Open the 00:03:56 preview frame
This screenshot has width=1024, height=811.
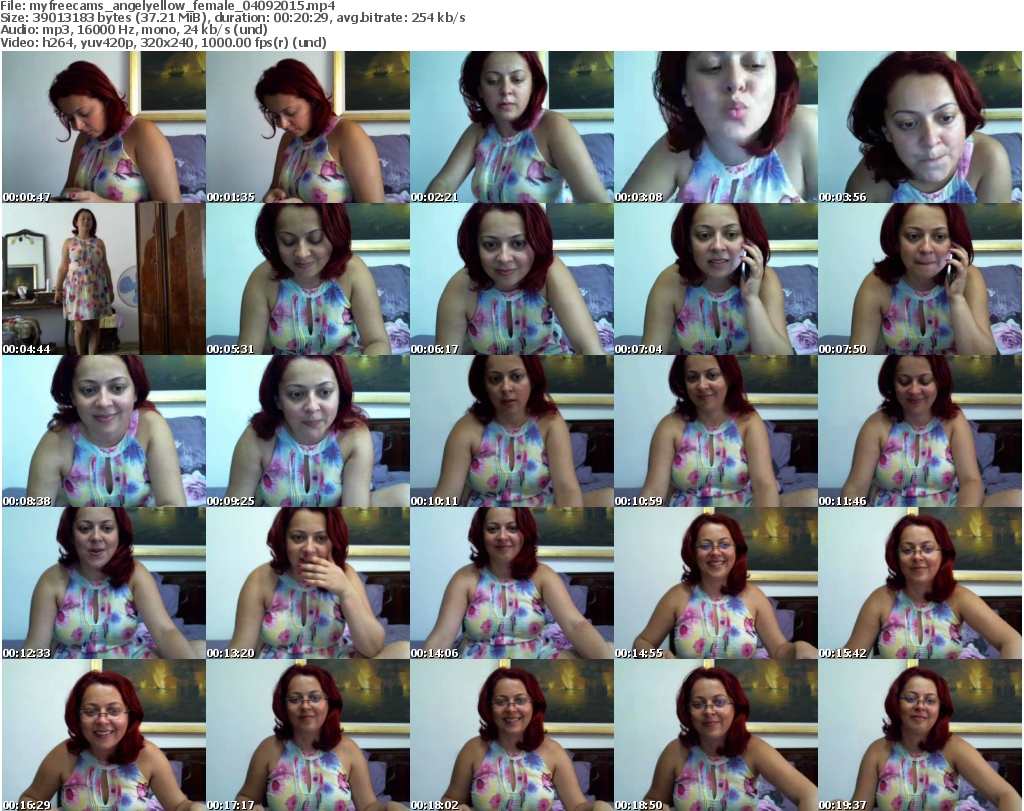click(920, 127)
